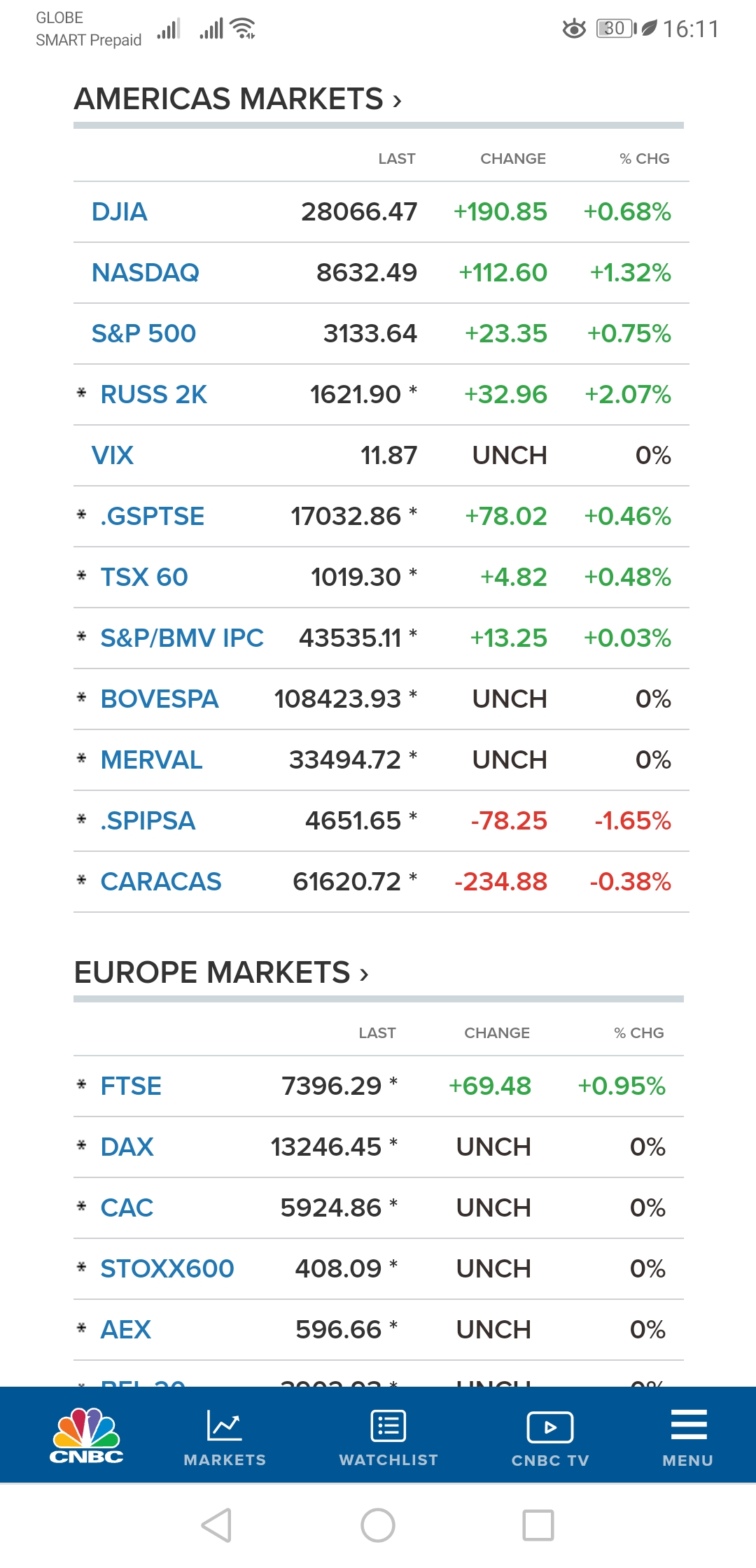Open the RUSS 2K quote
This screenshot has height=1568, width=756.
(x=154, y=394)
